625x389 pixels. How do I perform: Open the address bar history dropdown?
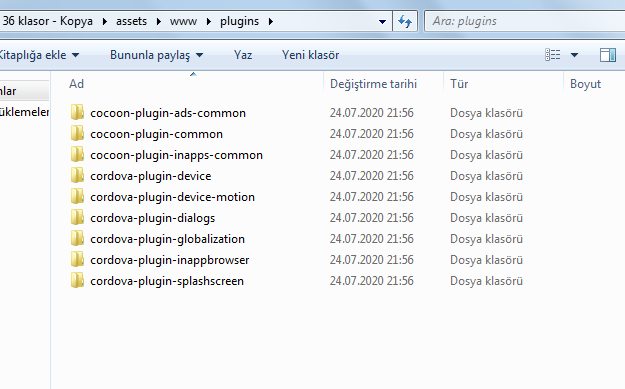point(382,22)
